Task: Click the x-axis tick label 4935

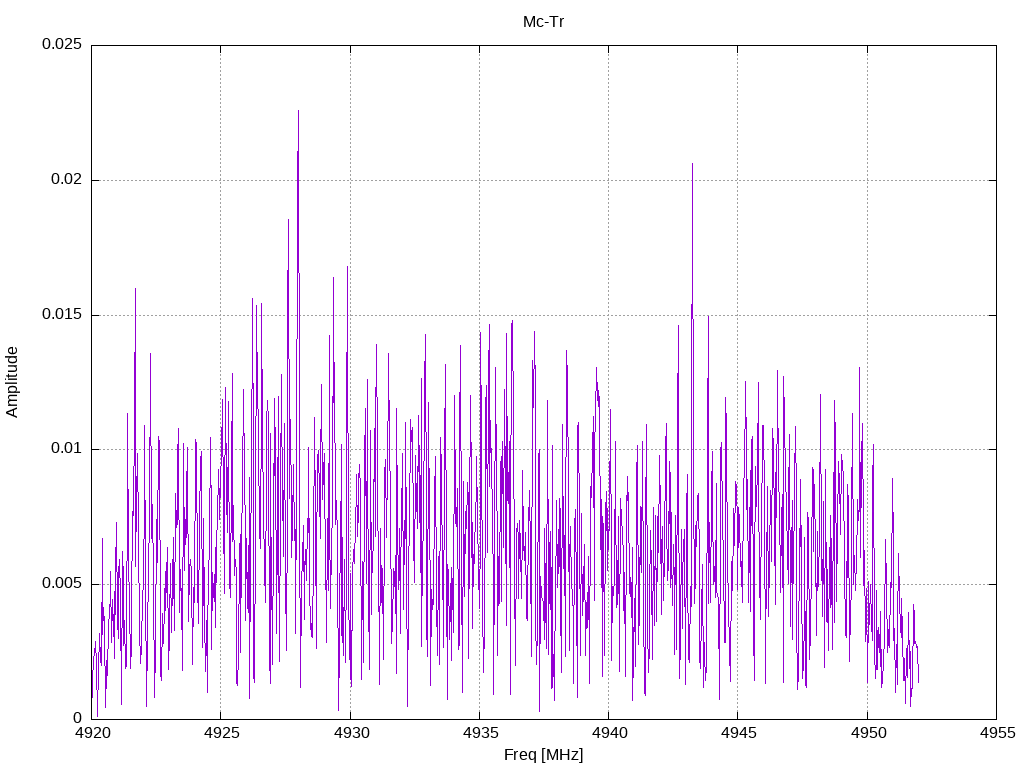Action: tap(481, 733)
